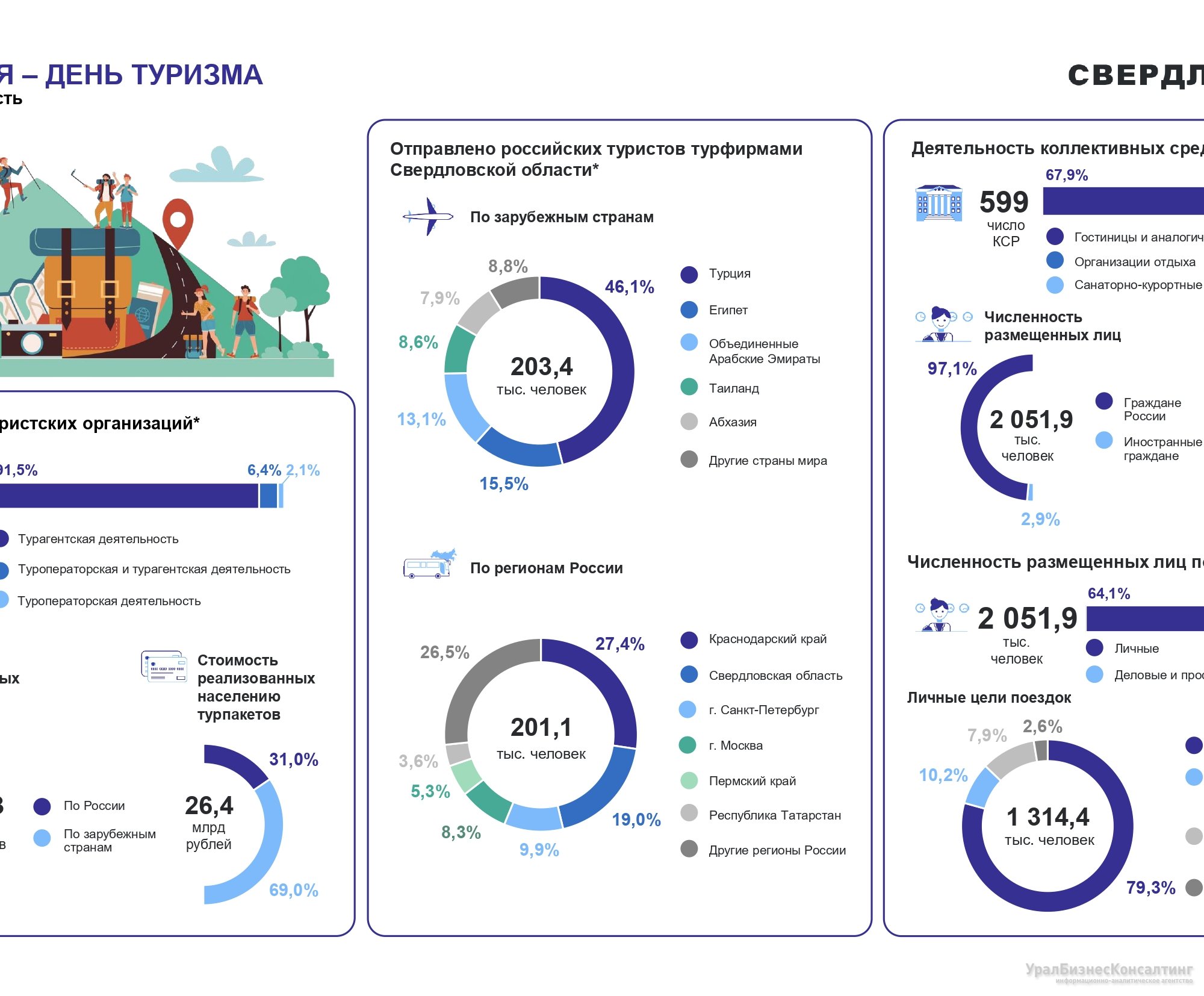
Task: Click the credit card icon beside tour package cost
Action: click(164, 666)
